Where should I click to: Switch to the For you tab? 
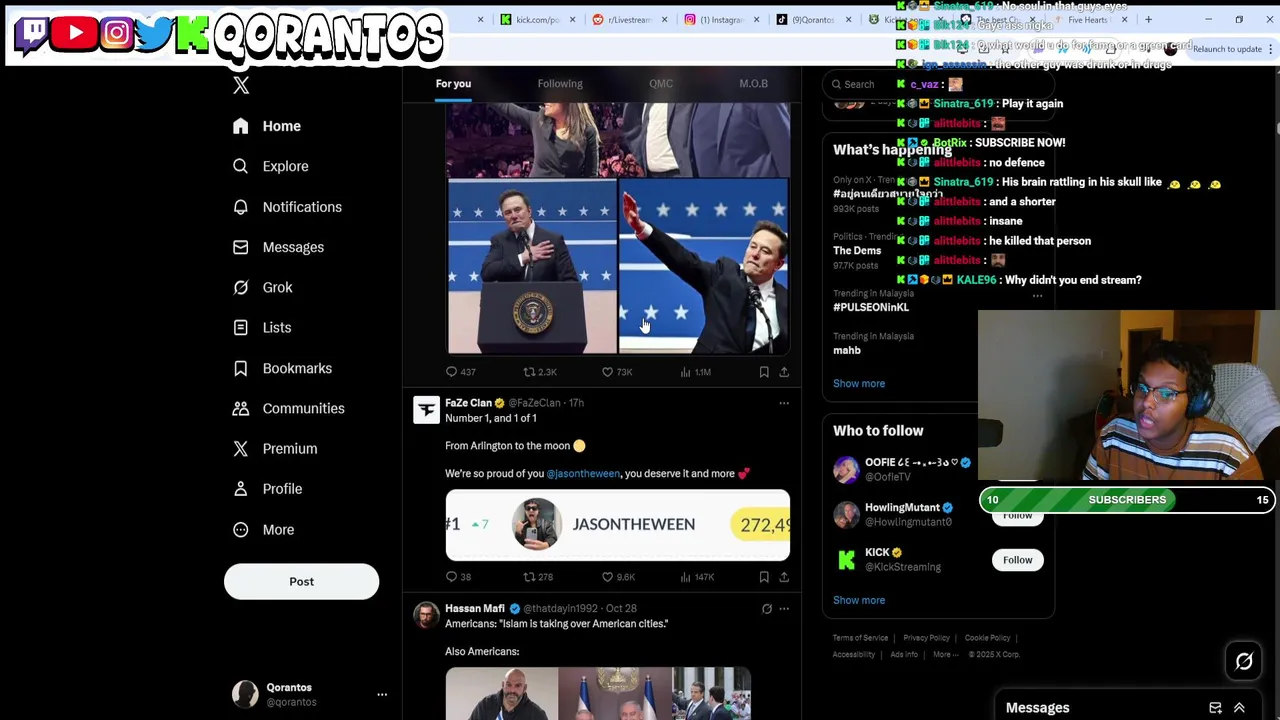pyautogui.click(x=453, y=84)
